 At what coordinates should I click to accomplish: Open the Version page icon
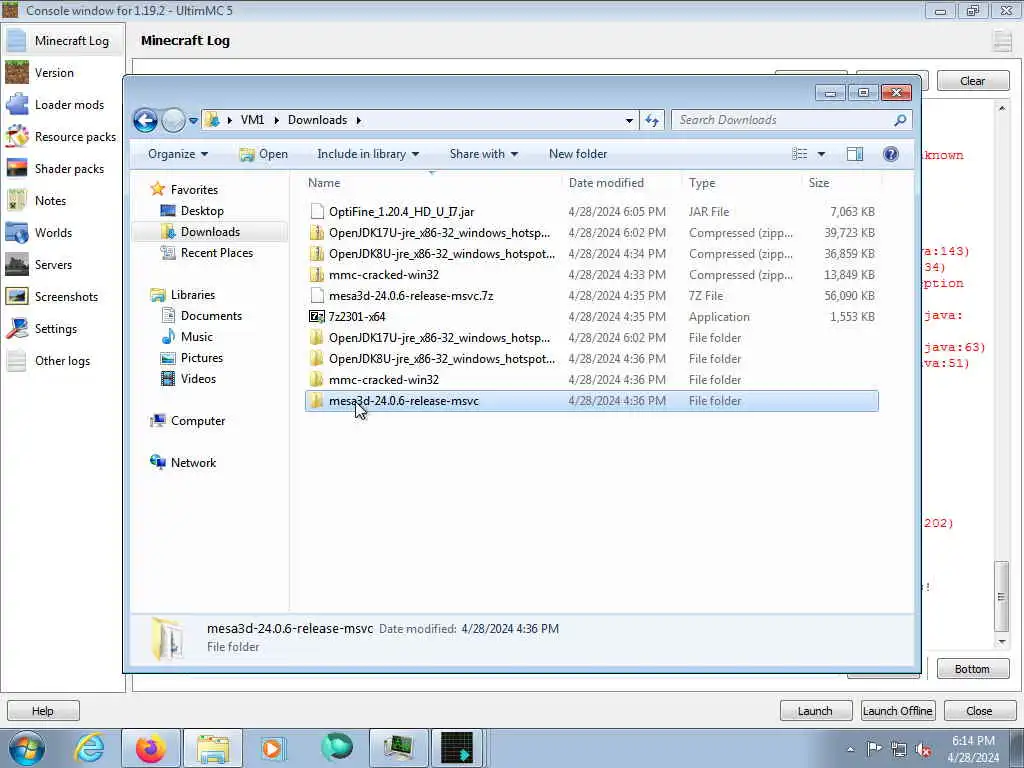tap(16, 72)
